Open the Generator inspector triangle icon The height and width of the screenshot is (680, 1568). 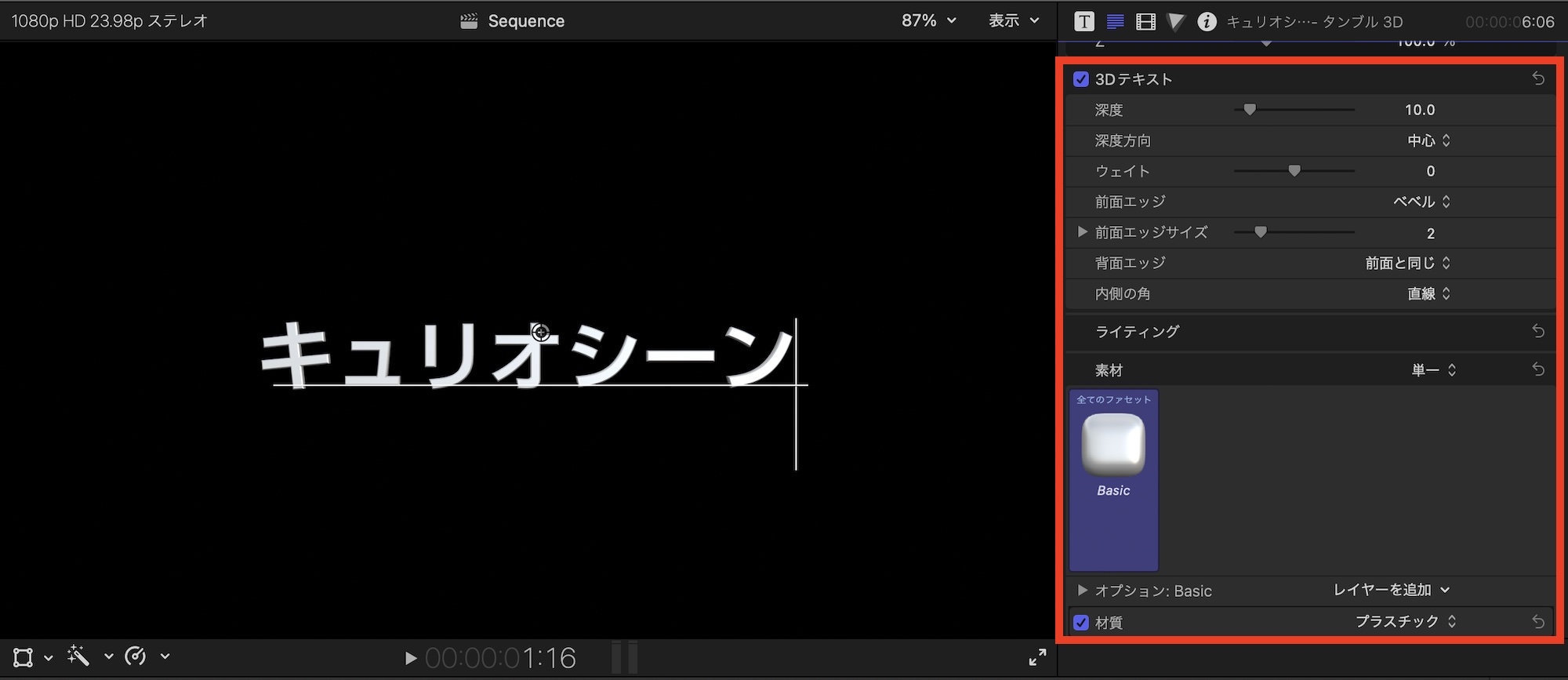[x=1175, y=21]
